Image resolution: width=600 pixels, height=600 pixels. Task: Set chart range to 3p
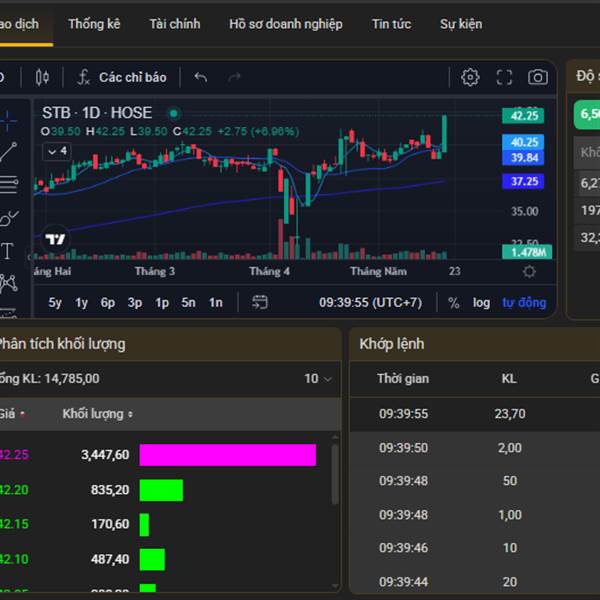[x=135, y=303]
